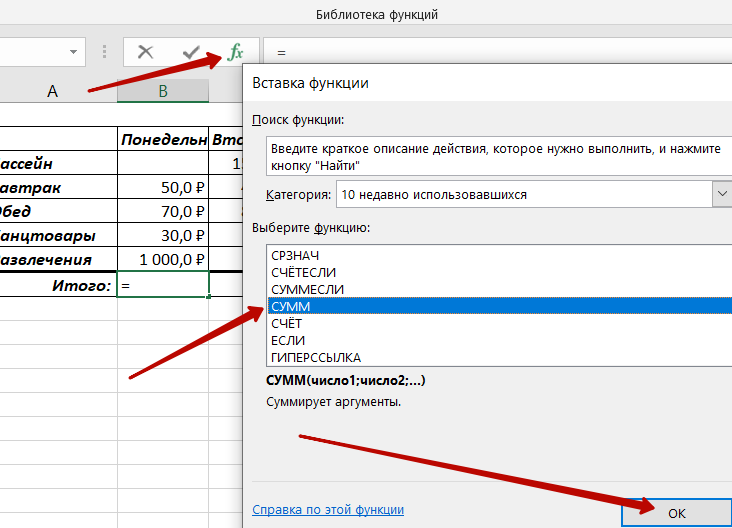Viewport: 732px width, 528px height.
Task: Expand the Name Box dropdown arrow
Action: point(73,52)
